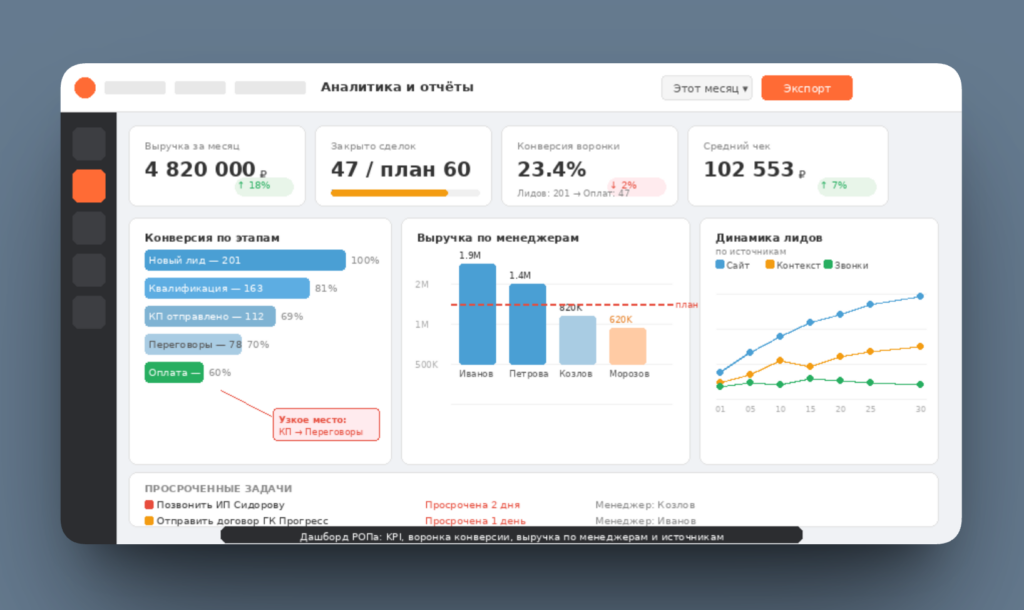This screenshot has height=610, width=1024.
Task: Click red marker beside Позвонить ИП Сидорову
Action: pos(149,504)
